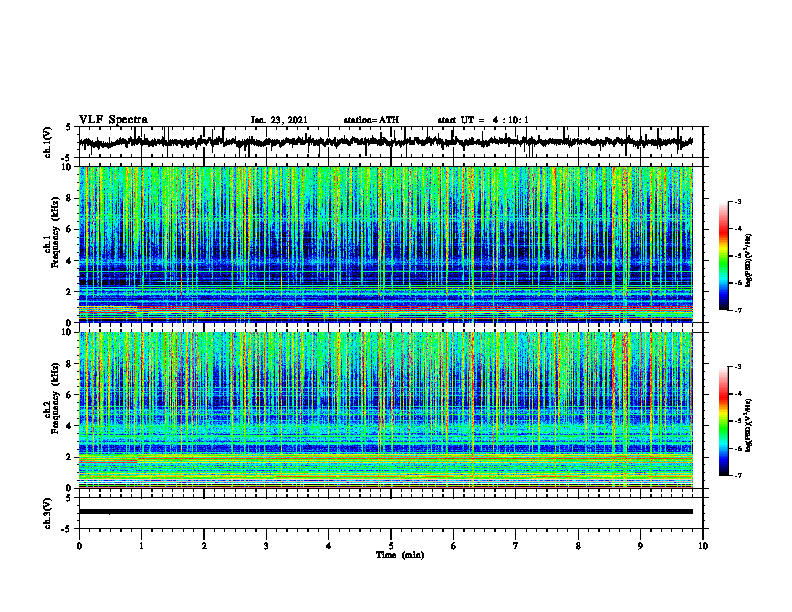Click the "ch.3(V)" waveform axis label

(x=47, y=513)
